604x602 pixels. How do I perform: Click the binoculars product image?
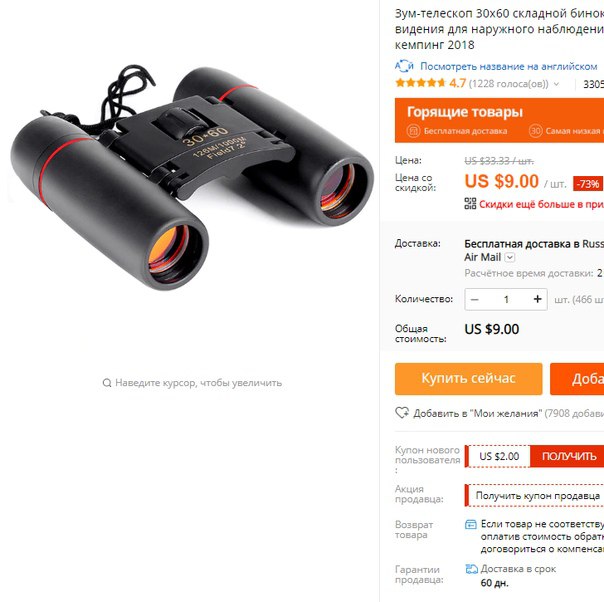point(191,178)
